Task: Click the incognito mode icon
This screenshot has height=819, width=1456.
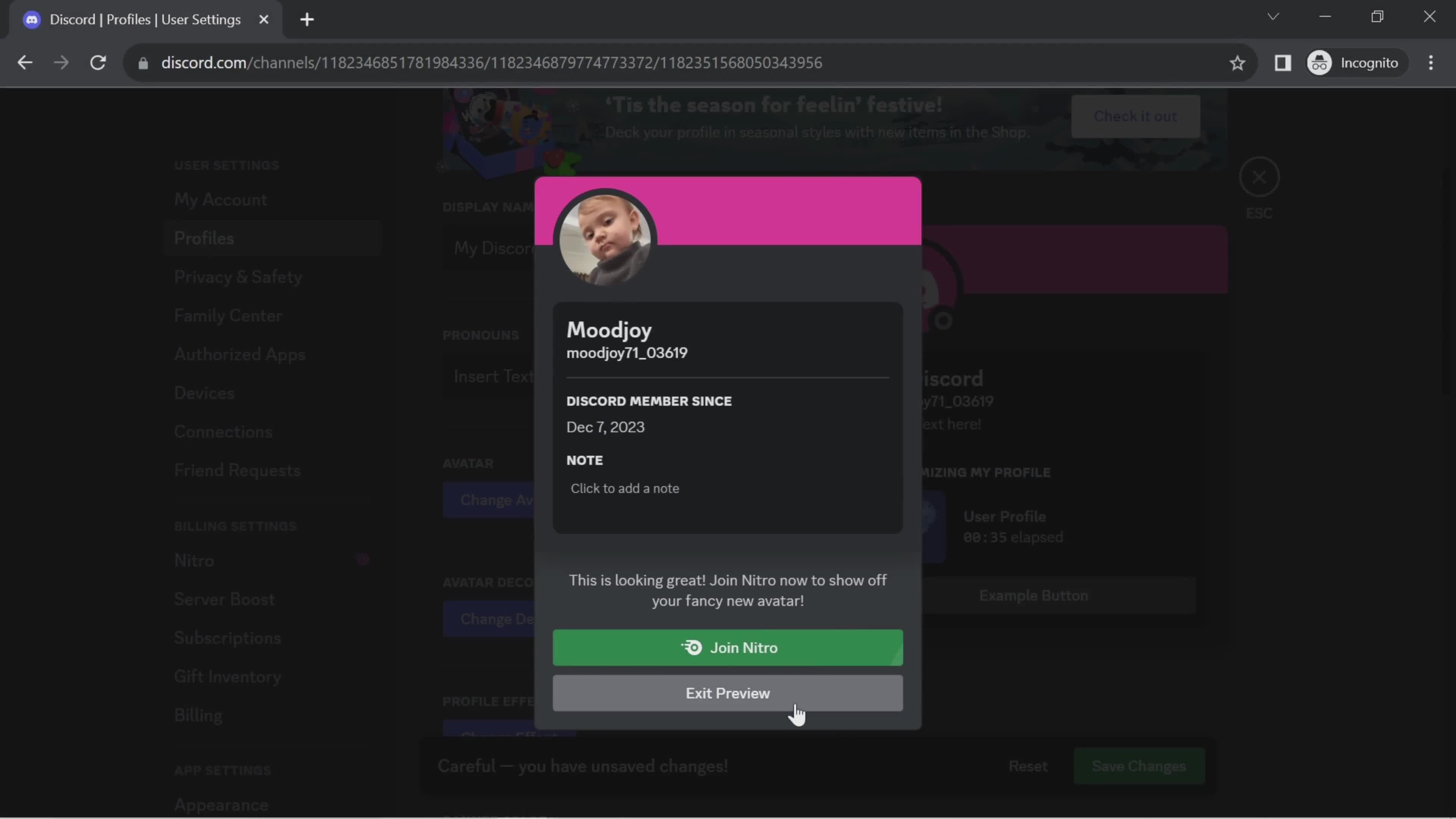Action: point(1322,62)
